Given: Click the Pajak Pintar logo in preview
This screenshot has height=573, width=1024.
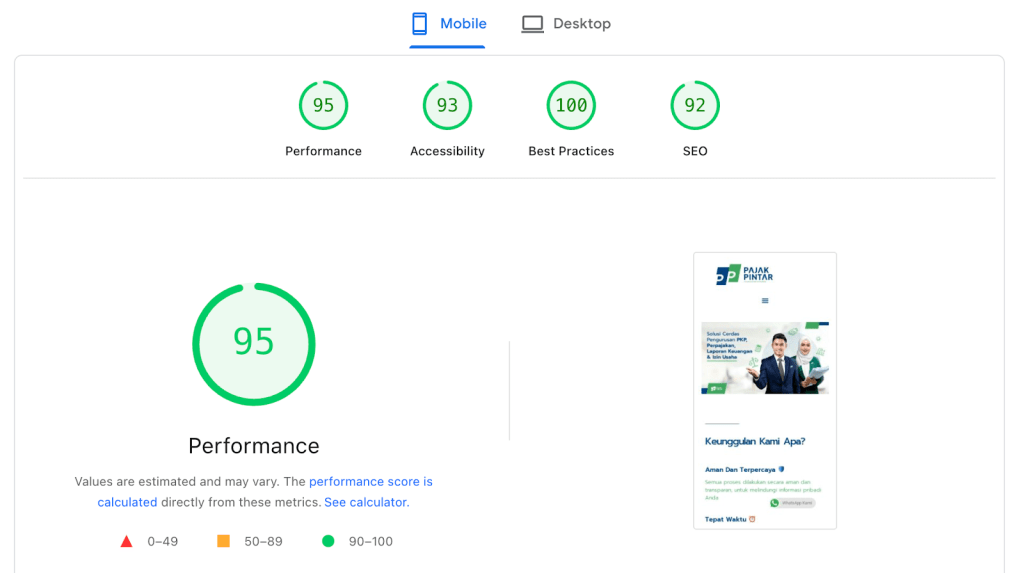Looking at the screenshot, I should (745, 275).
